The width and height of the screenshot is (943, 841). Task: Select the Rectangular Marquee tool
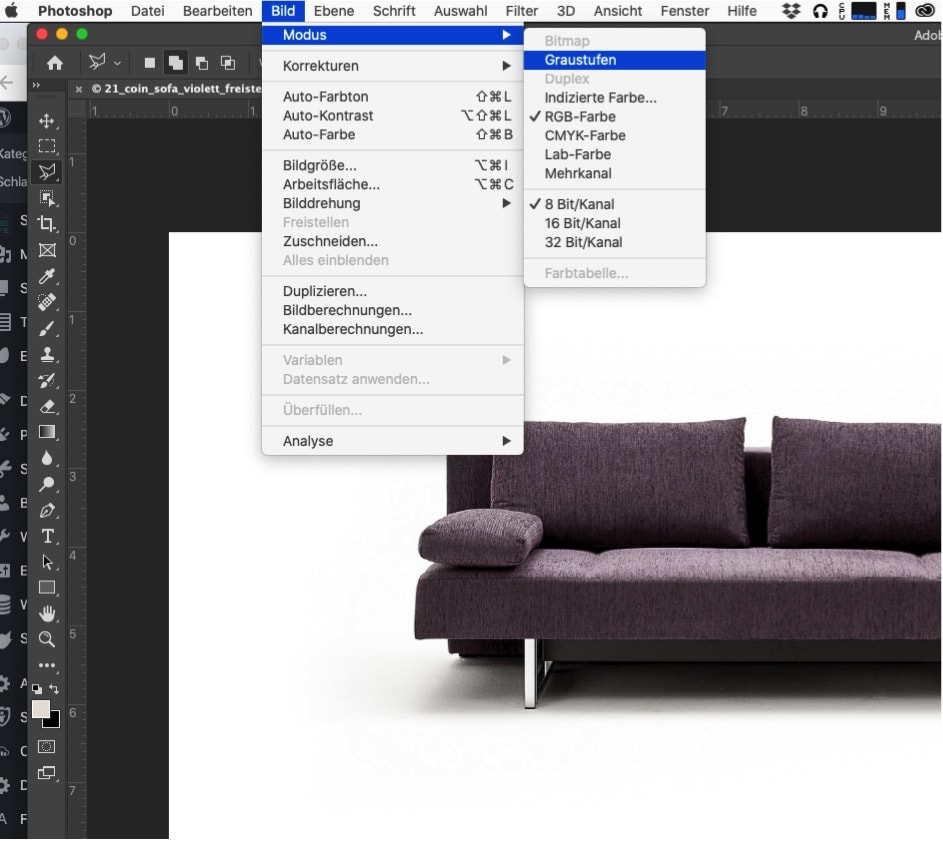coord(47,146)
